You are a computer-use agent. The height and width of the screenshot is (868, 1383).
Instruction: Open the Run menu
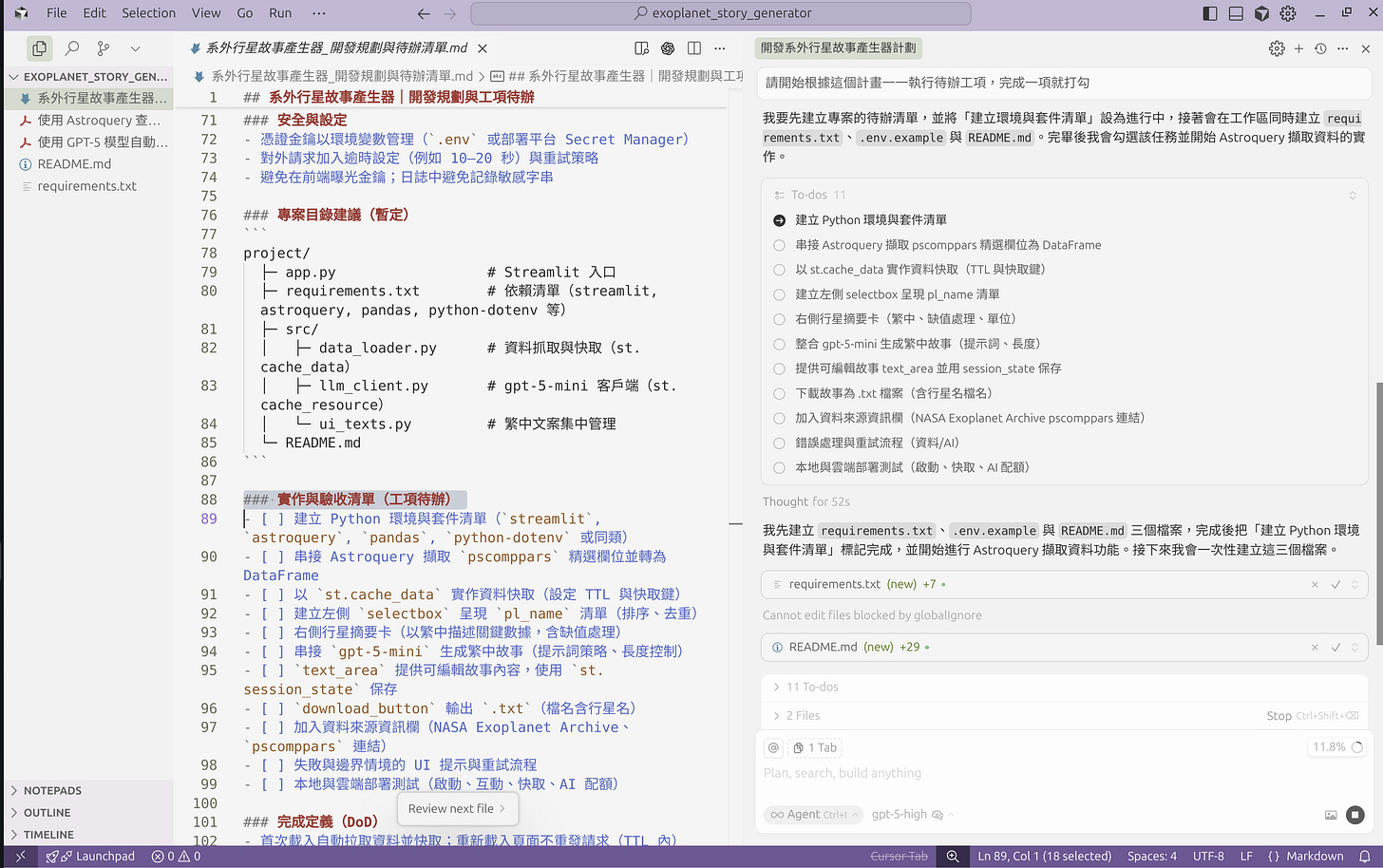tap(280, 13)
